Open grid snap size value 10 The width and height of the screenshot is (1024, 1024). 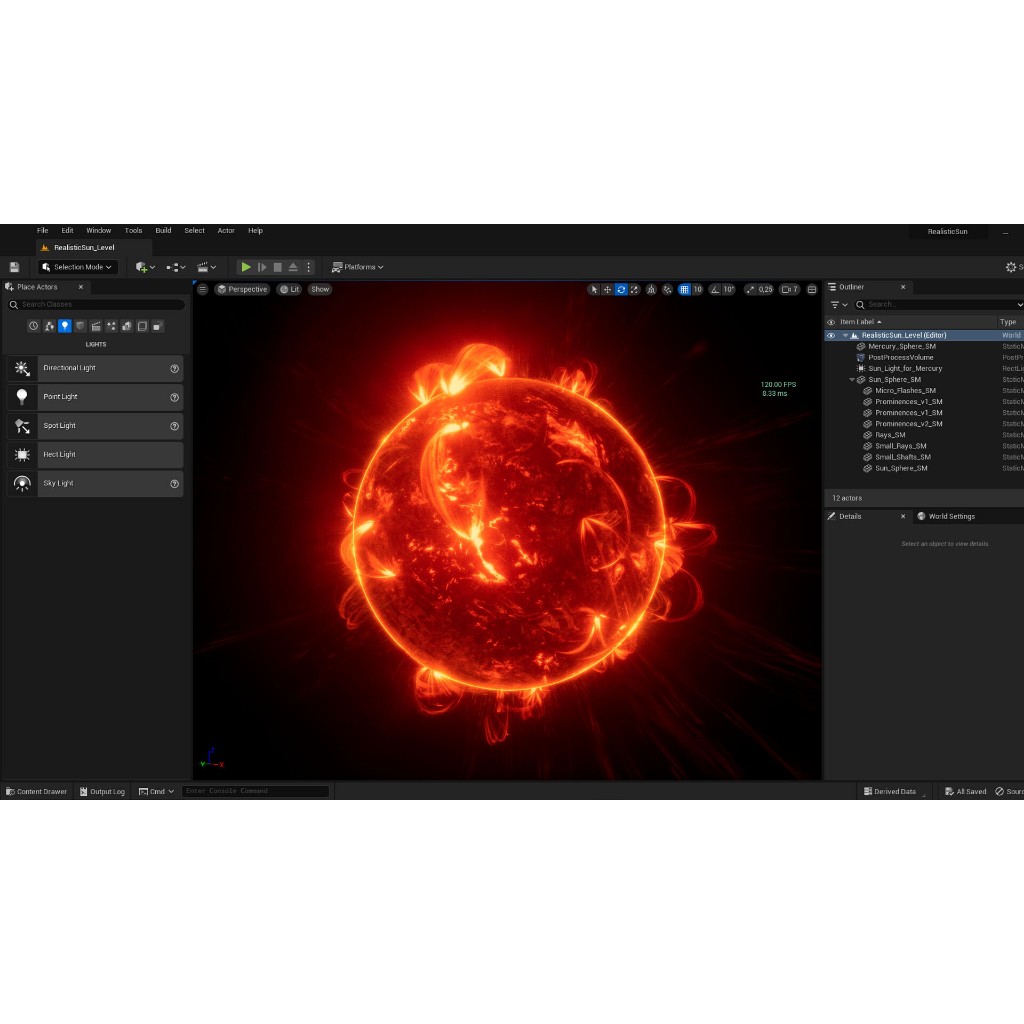click(697, 289)
